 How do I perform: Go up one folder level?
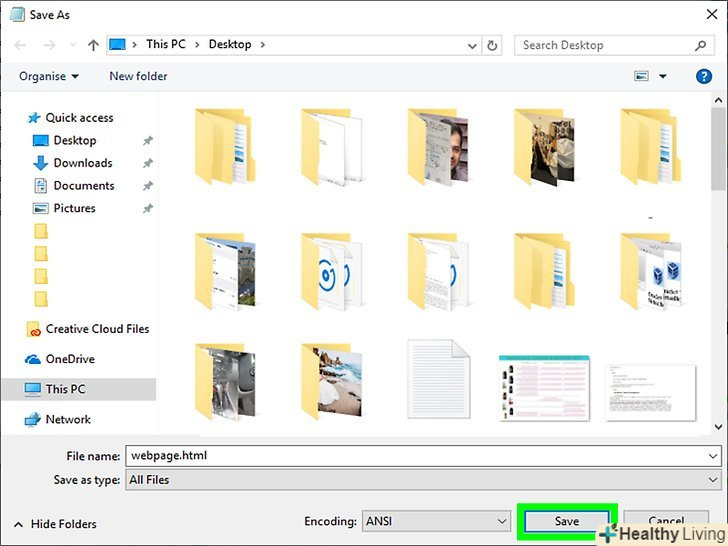pyautogui.click(x=93, y=45)
